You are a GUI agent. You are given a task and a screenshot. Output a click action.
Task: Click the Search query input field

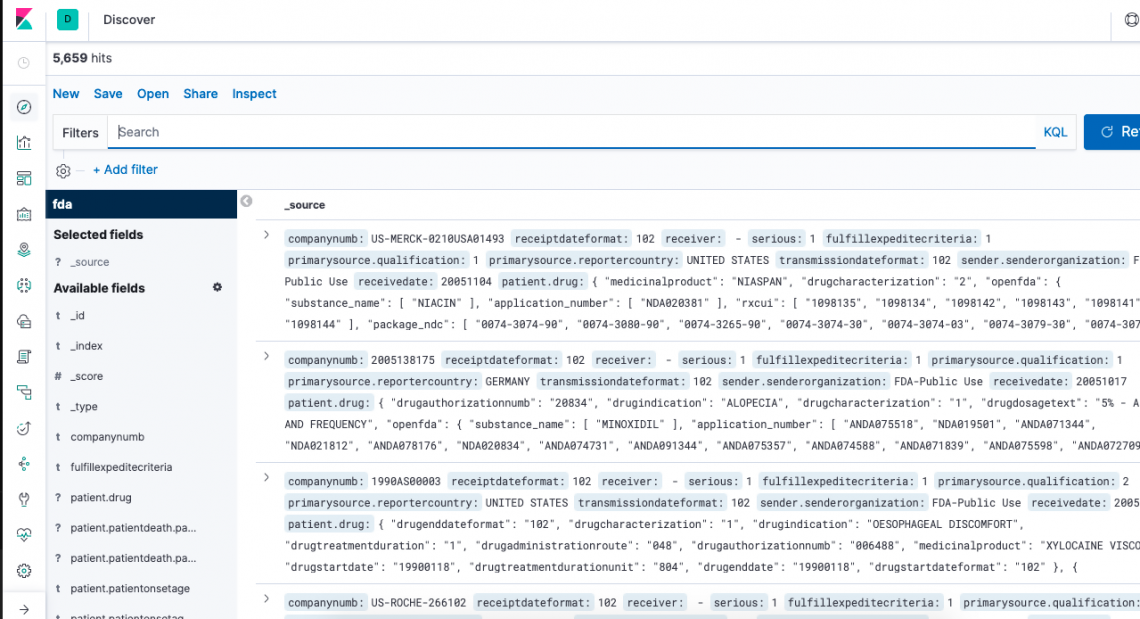pyautogui.click(x=571, y=132)
